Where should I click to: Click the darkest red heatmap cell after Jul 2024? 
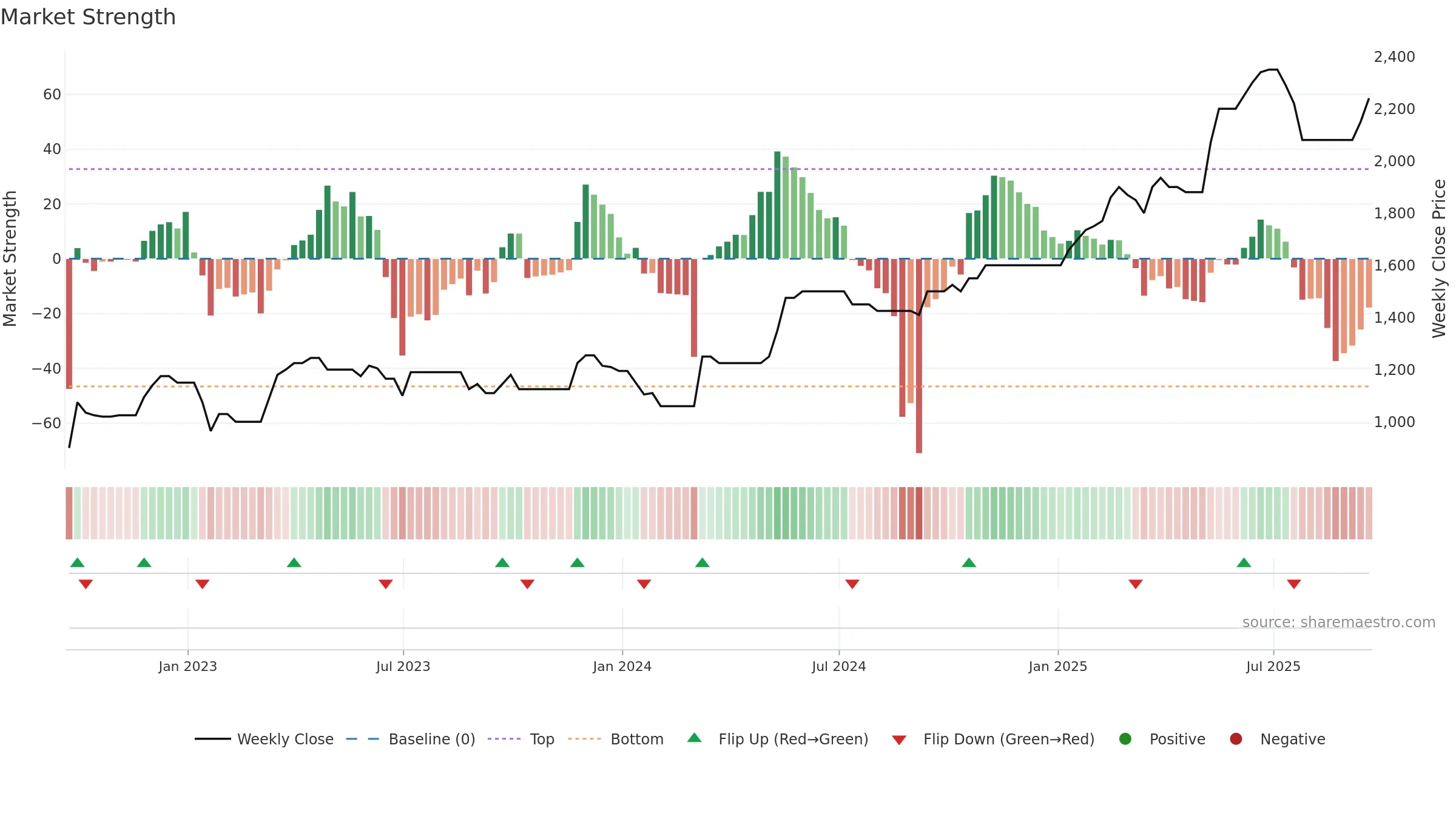click(919, 513)
